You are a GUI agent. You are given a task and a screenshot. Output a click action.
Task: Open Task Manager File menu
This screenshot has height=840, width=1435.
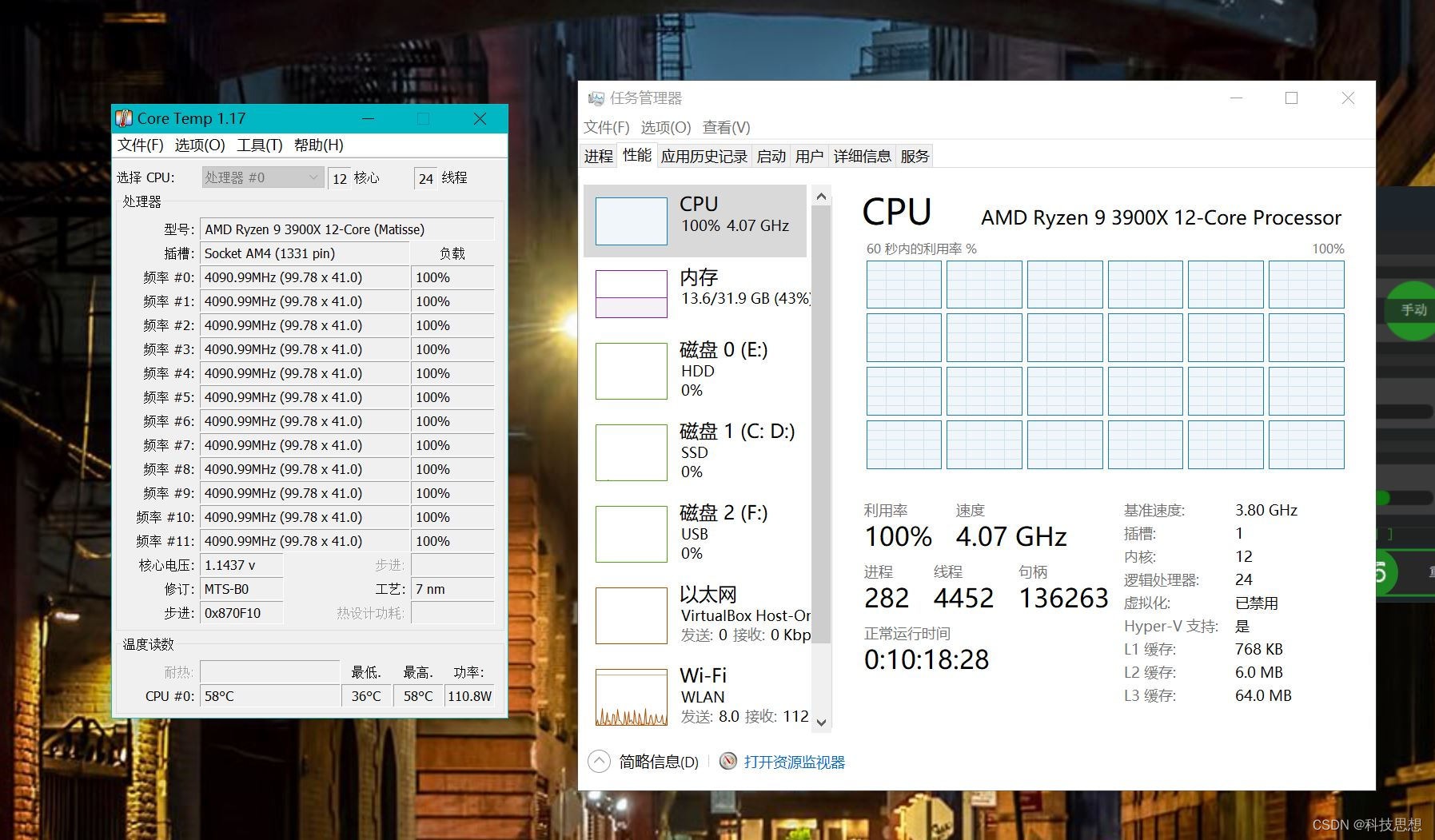tap(607, 127)
